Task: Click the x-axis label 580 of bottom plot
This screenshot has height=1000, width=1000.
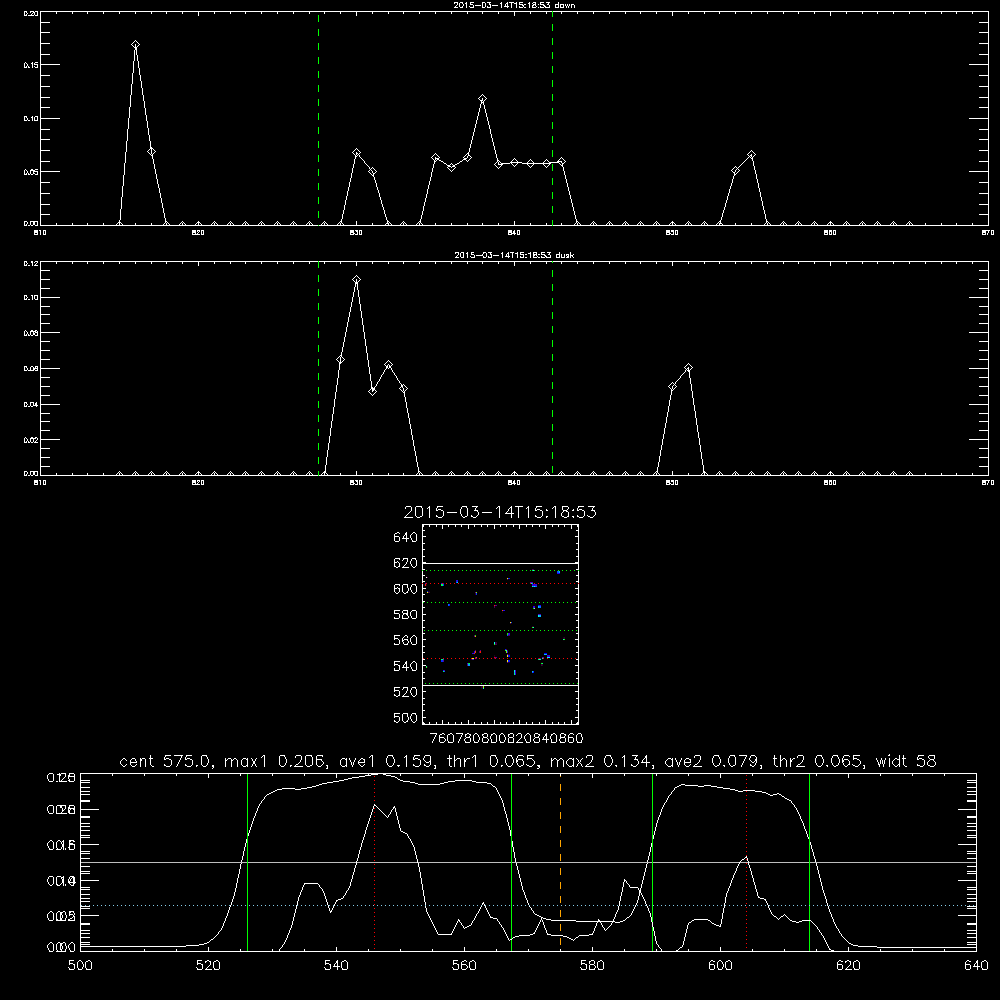Action: 592,966
